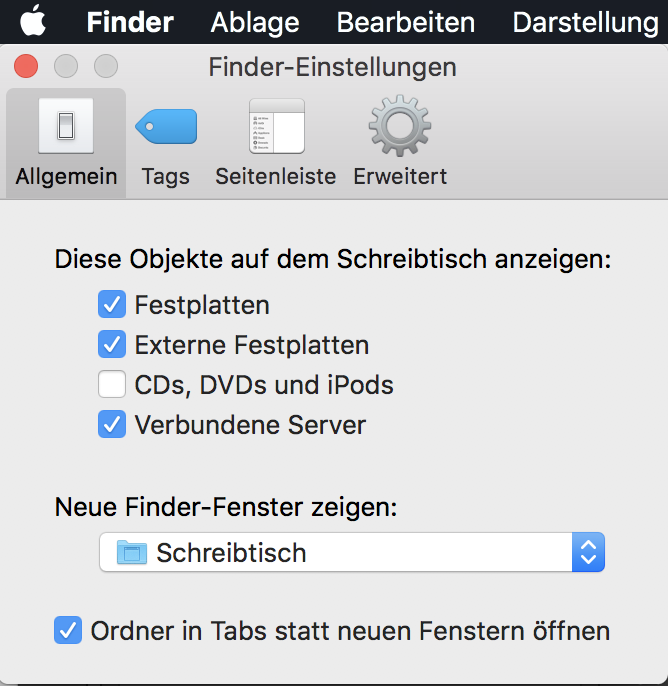This screenshot has height=686, width=668.
Task: Open the Seitenleiste sidebar icon
Action: click(276, 126)
